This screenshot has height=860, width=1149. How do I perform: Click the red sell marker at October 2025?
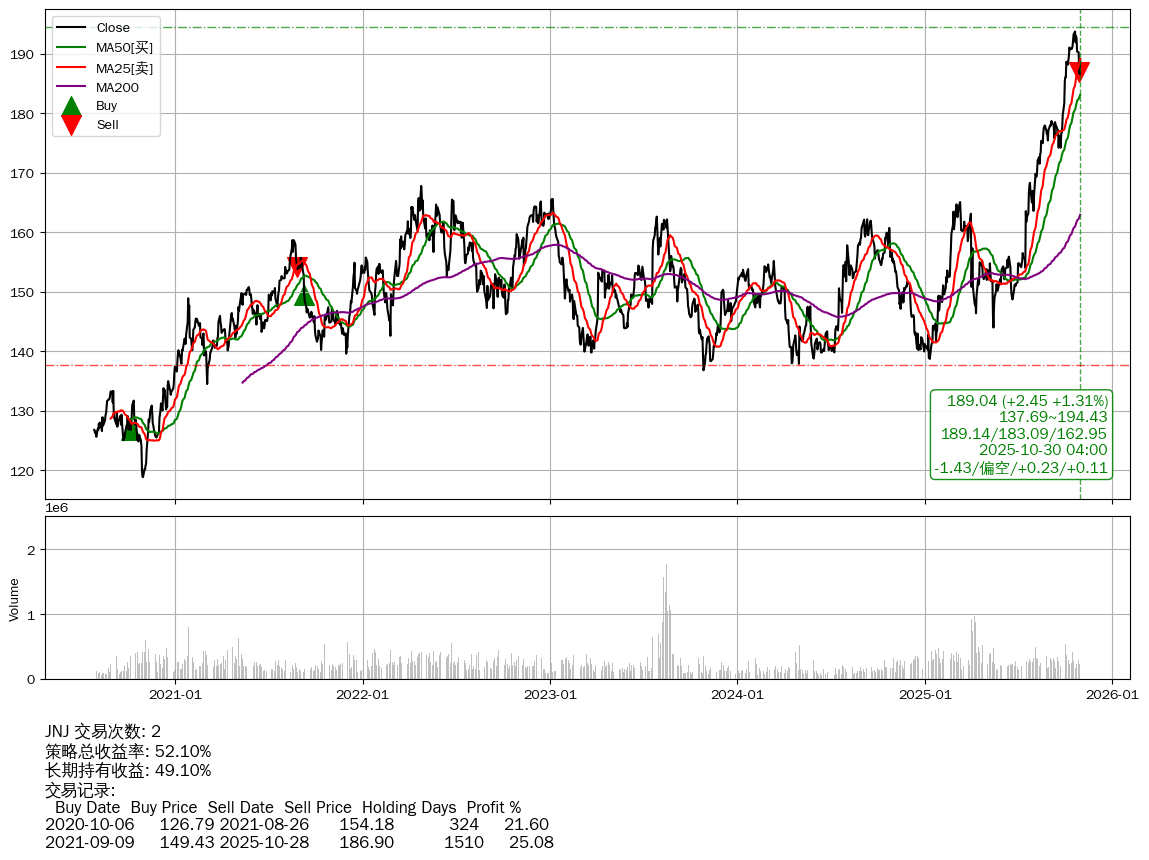coord(1079,72)
